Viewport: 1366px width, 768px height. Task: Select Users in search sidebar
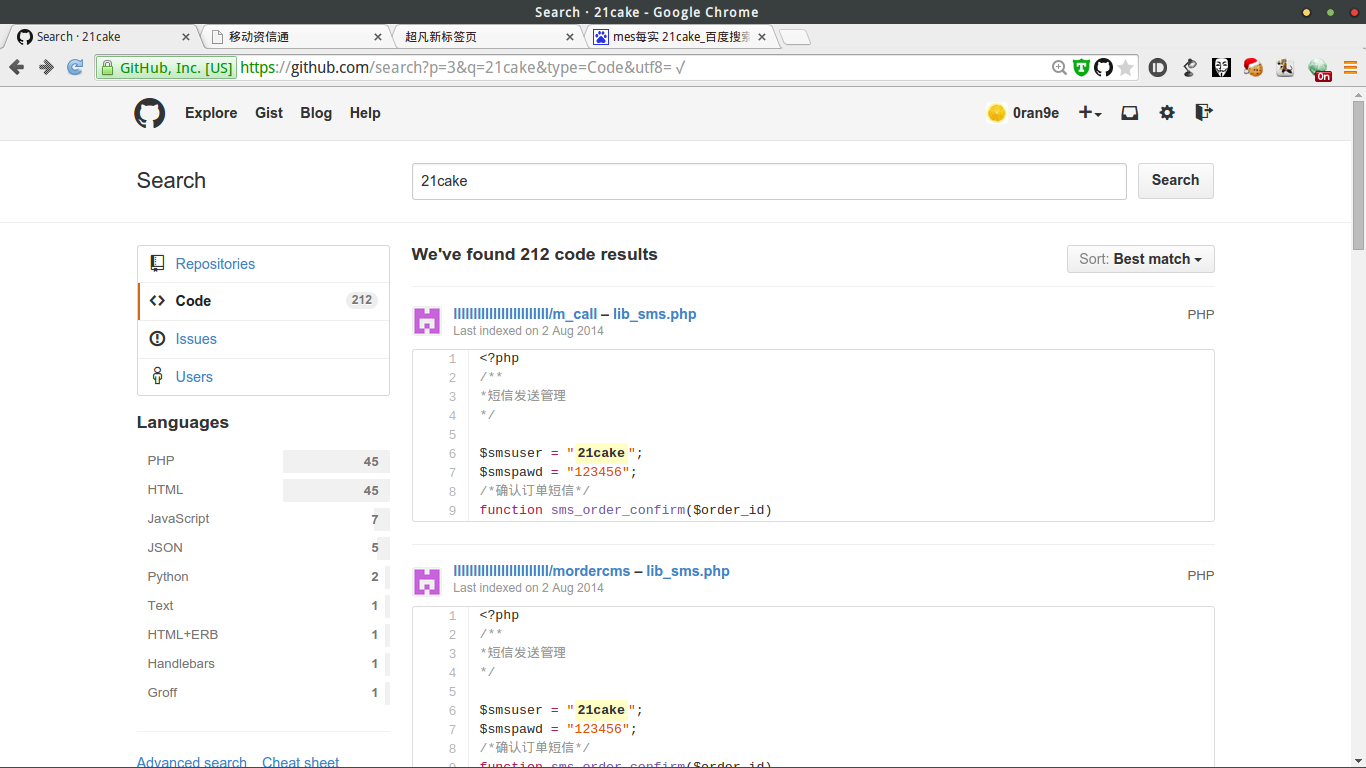263,377
